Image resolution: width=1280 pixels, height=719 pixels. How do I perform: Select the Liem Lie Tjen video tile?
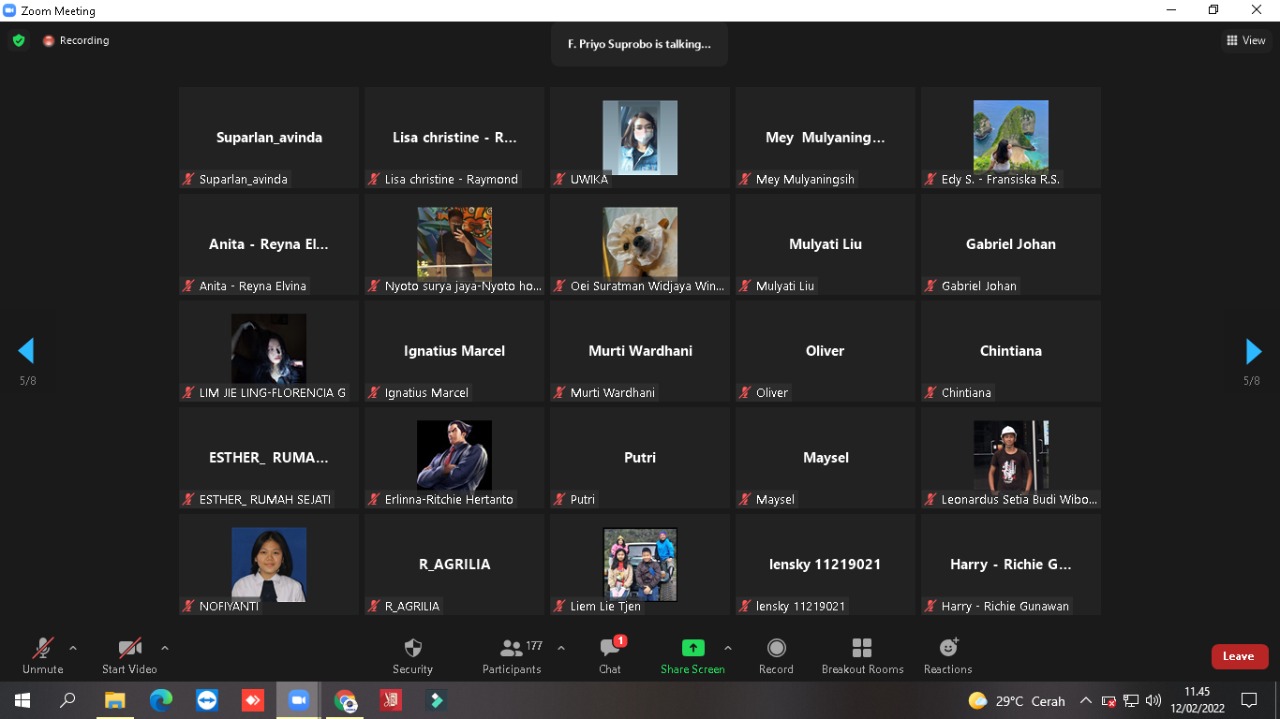tap(640, 564)
